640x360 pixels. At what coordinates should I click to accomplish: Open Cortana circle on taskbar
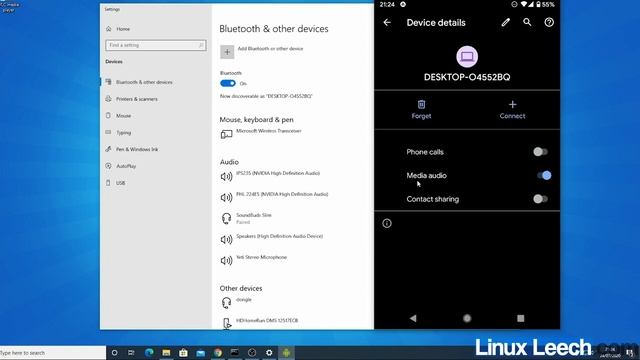114,353
